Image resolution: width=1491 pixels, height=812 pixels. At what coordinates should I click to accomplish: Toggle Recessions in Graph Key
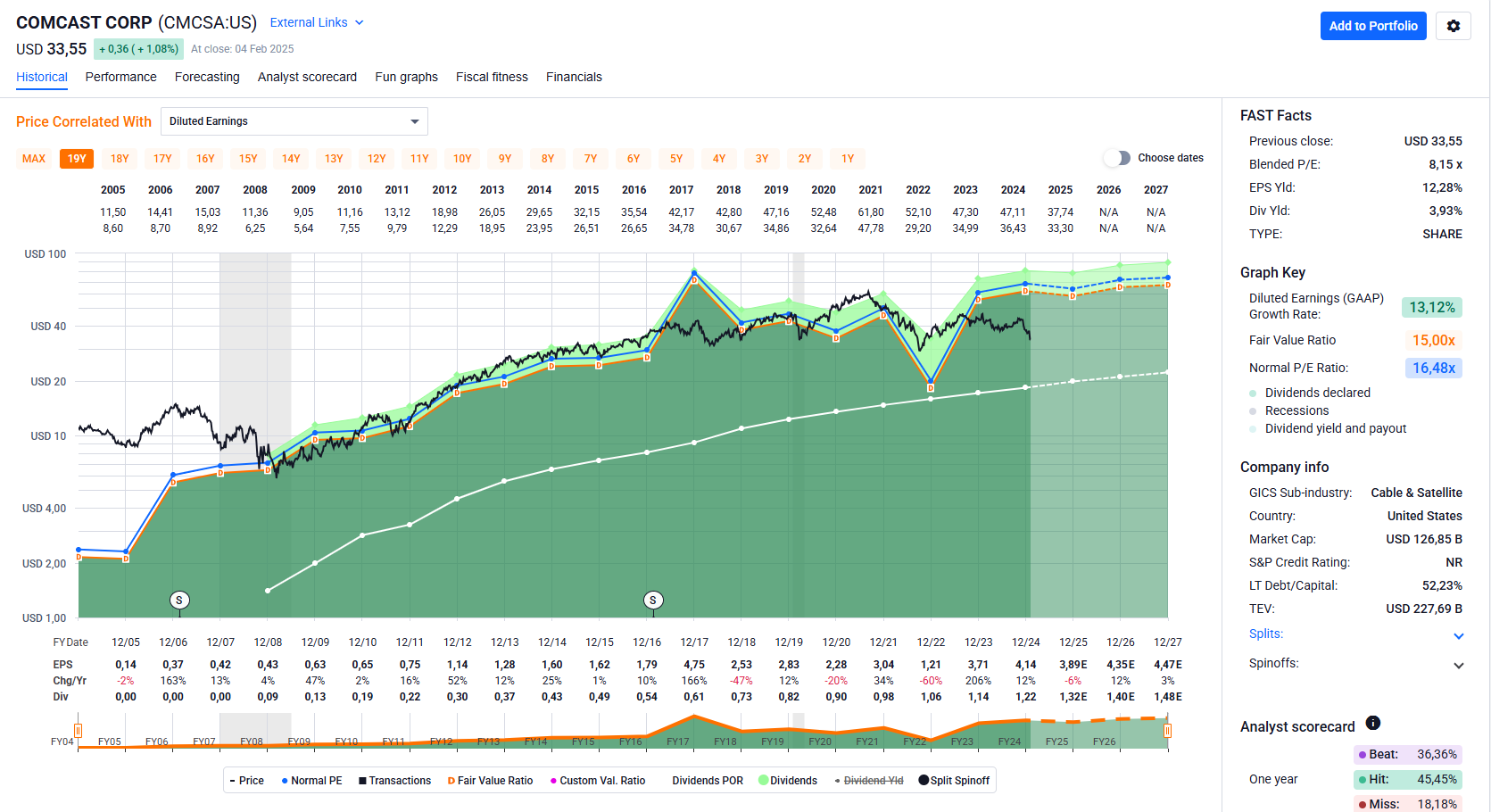[1296, 410]
